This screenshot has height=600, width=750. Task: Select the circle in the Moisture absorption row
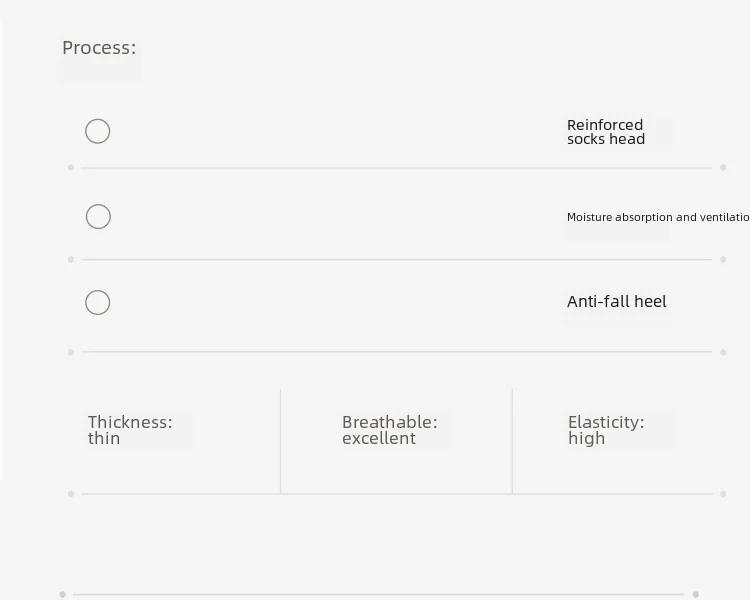(x=98, y=216)
